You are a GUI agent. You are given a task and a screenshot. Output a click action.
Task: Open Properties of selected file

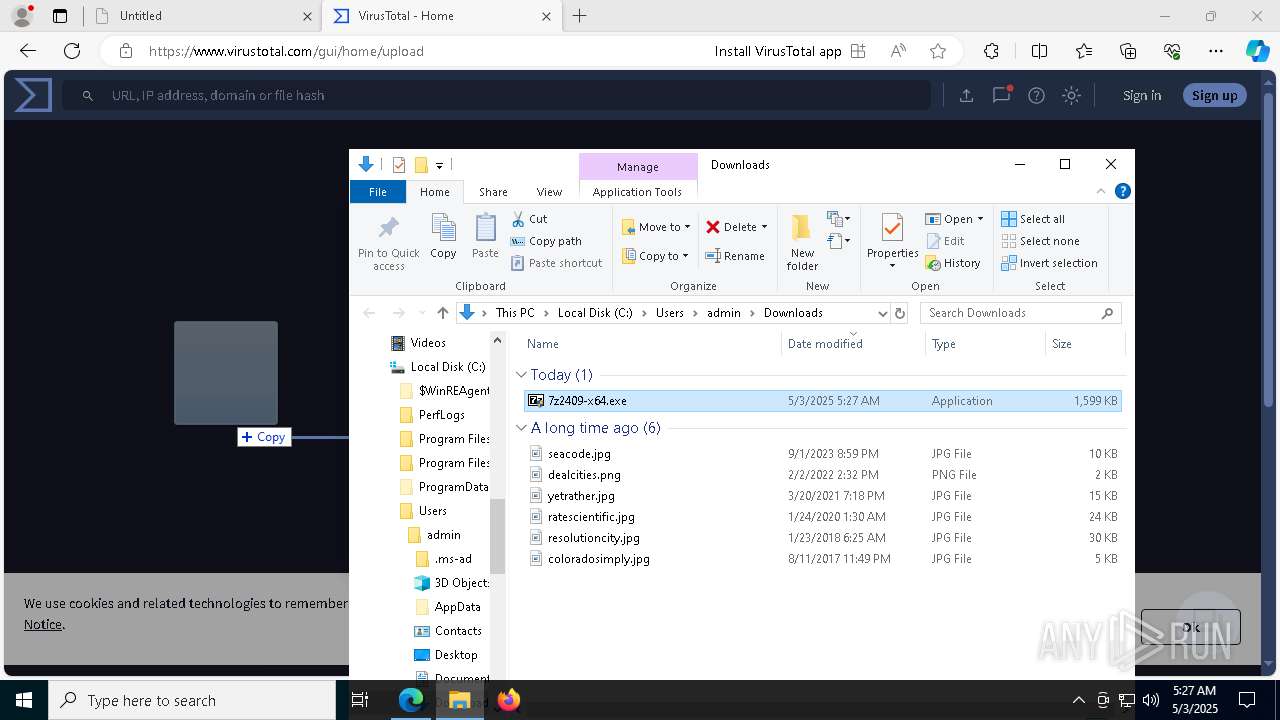[892, 242]
